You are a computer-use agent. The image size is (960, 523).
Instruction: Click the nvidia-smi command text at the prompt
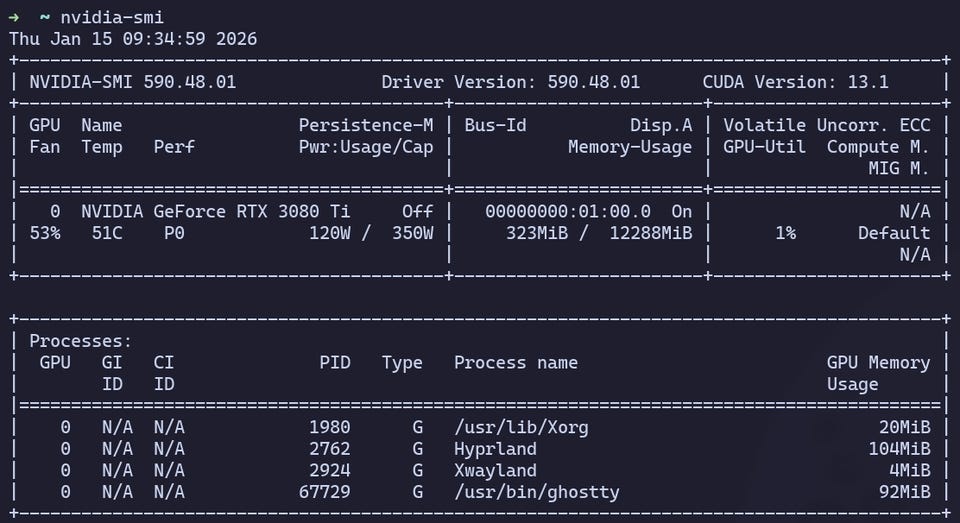pyautogui.click(x=112, y=17)
